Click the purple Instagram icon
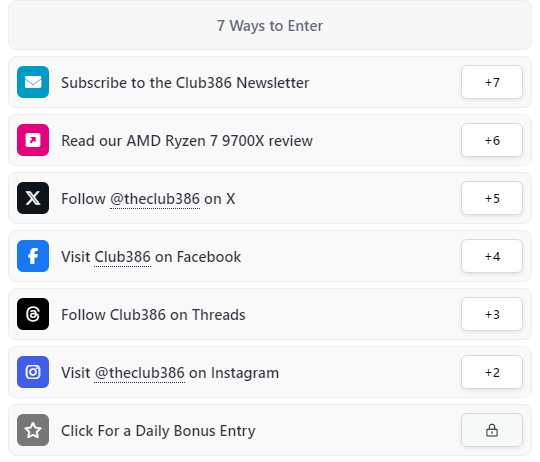Viewport: 540px width, 462px height. coord(33,372)
